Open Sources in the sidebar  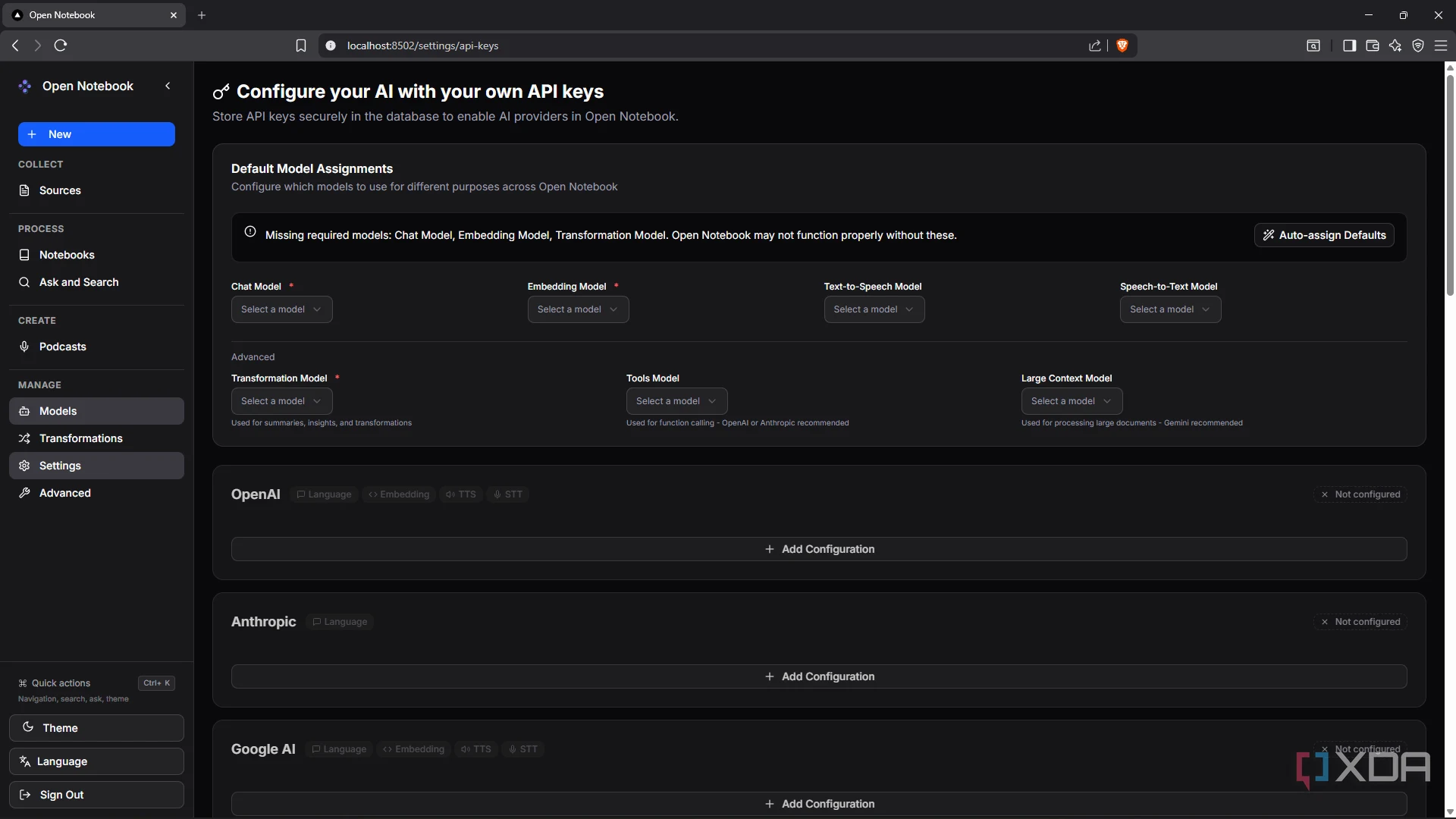(96, 190)
